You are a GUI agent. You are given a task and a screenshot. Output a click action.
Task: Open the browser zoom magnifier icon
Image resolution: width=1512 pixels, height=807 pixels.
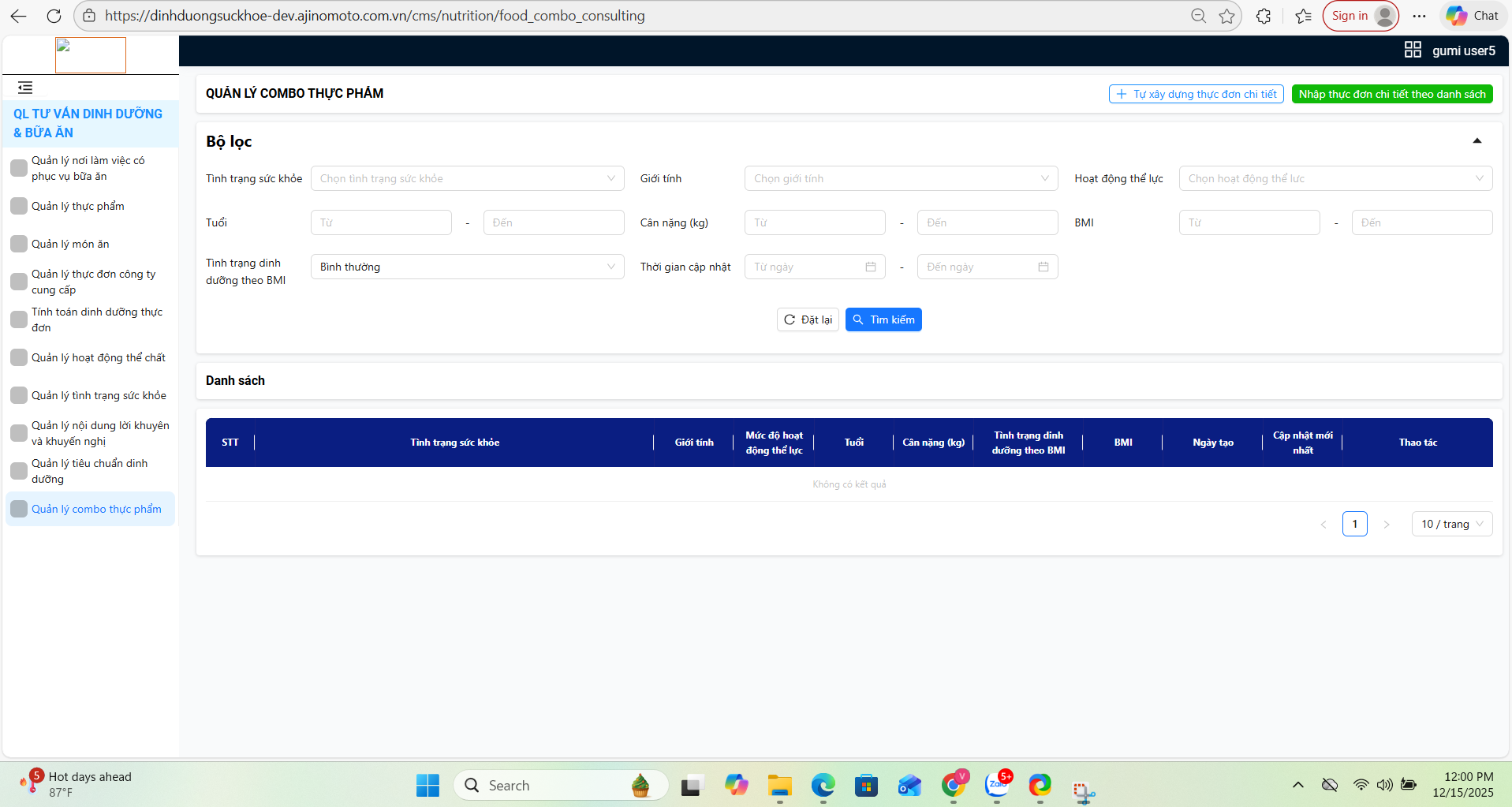pyautogui.click(x=1198, y=16)
